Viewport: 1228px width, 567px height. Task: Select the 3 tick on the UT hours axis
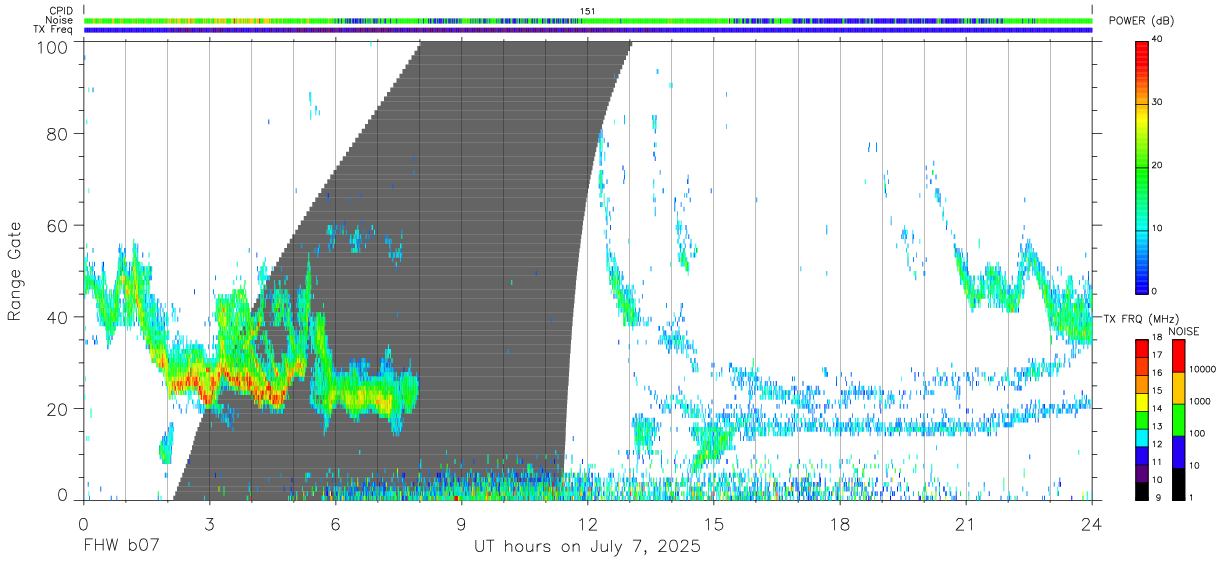[209, 523]
